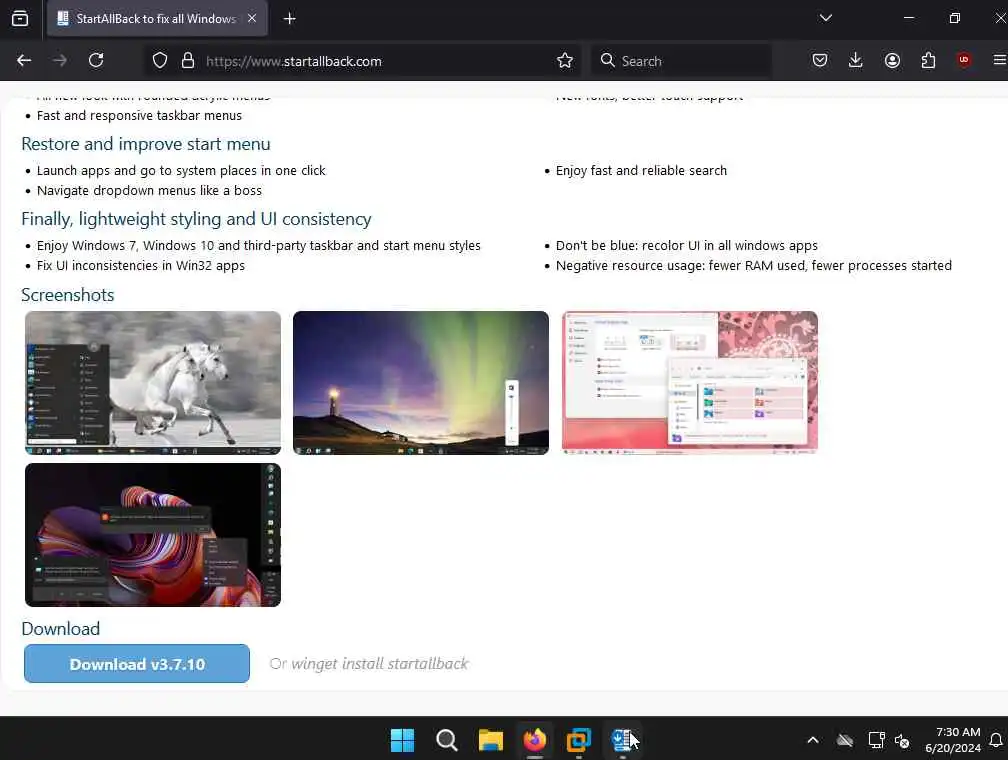
Task: Reload the current page
Action: point(96,60)
